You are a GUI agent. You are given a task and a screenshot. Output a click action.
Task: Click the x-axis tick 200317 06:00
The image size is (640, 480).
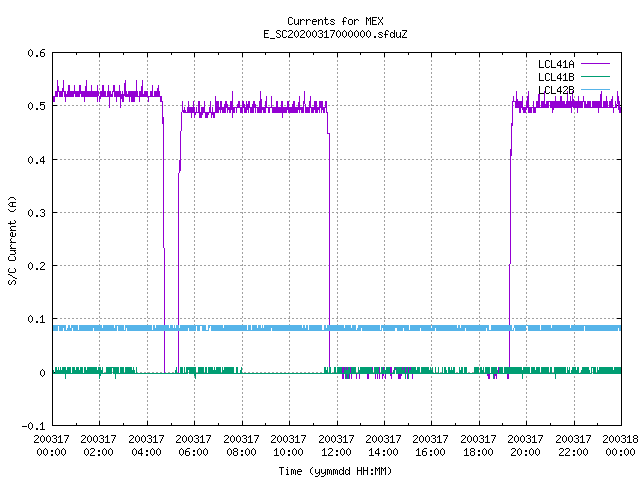click(193, 445)
